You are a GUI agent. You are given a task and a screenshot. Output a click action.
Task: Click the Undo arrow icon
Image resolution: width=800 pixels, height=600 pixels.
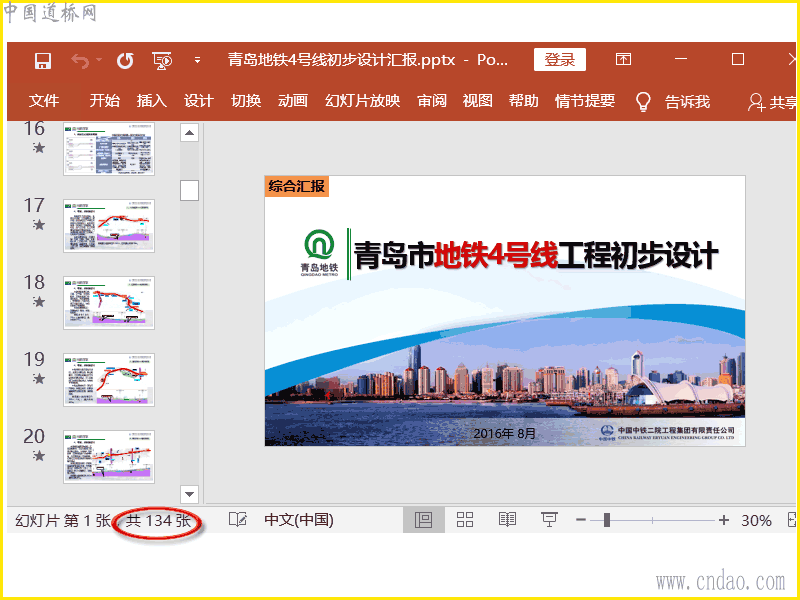[80, 61]
